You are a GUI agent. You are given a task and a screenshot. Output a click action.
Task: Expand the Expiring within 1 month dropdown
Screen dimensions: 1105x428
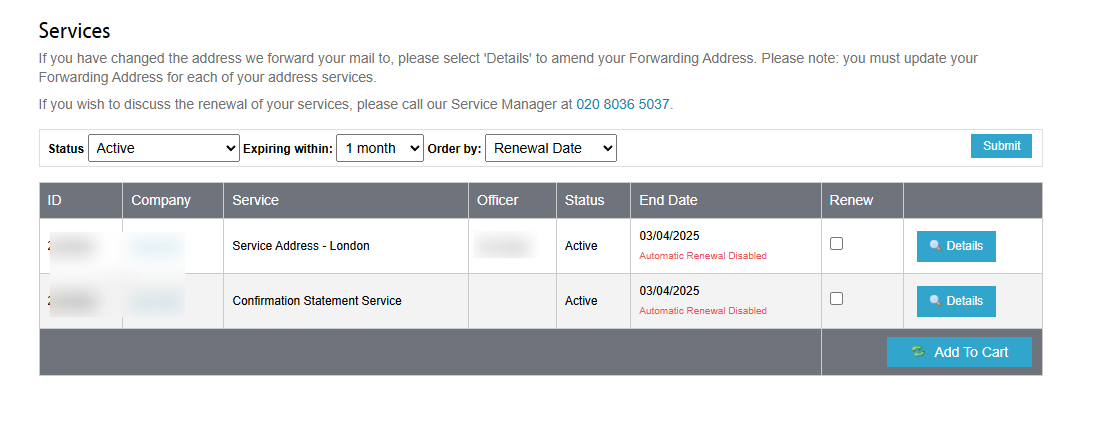[x=380, y=148]
